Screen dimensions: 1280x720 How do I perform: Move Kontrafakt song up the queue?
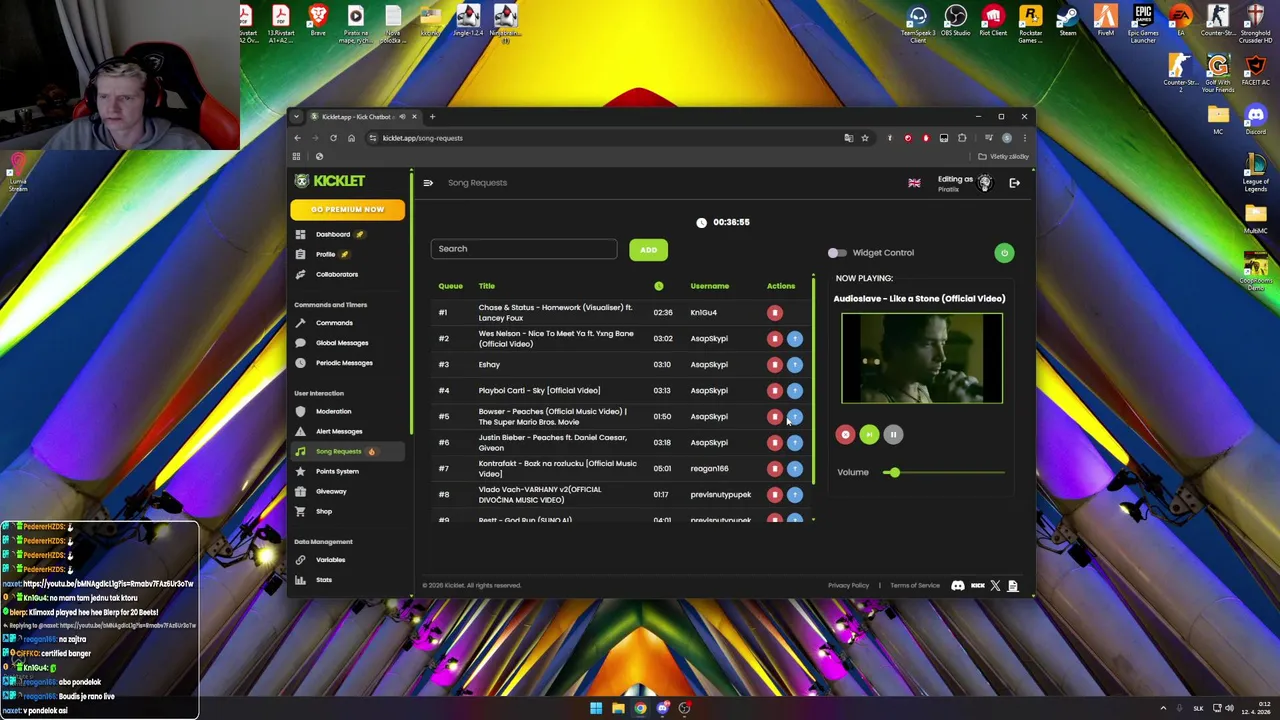(x=795, y=468)
